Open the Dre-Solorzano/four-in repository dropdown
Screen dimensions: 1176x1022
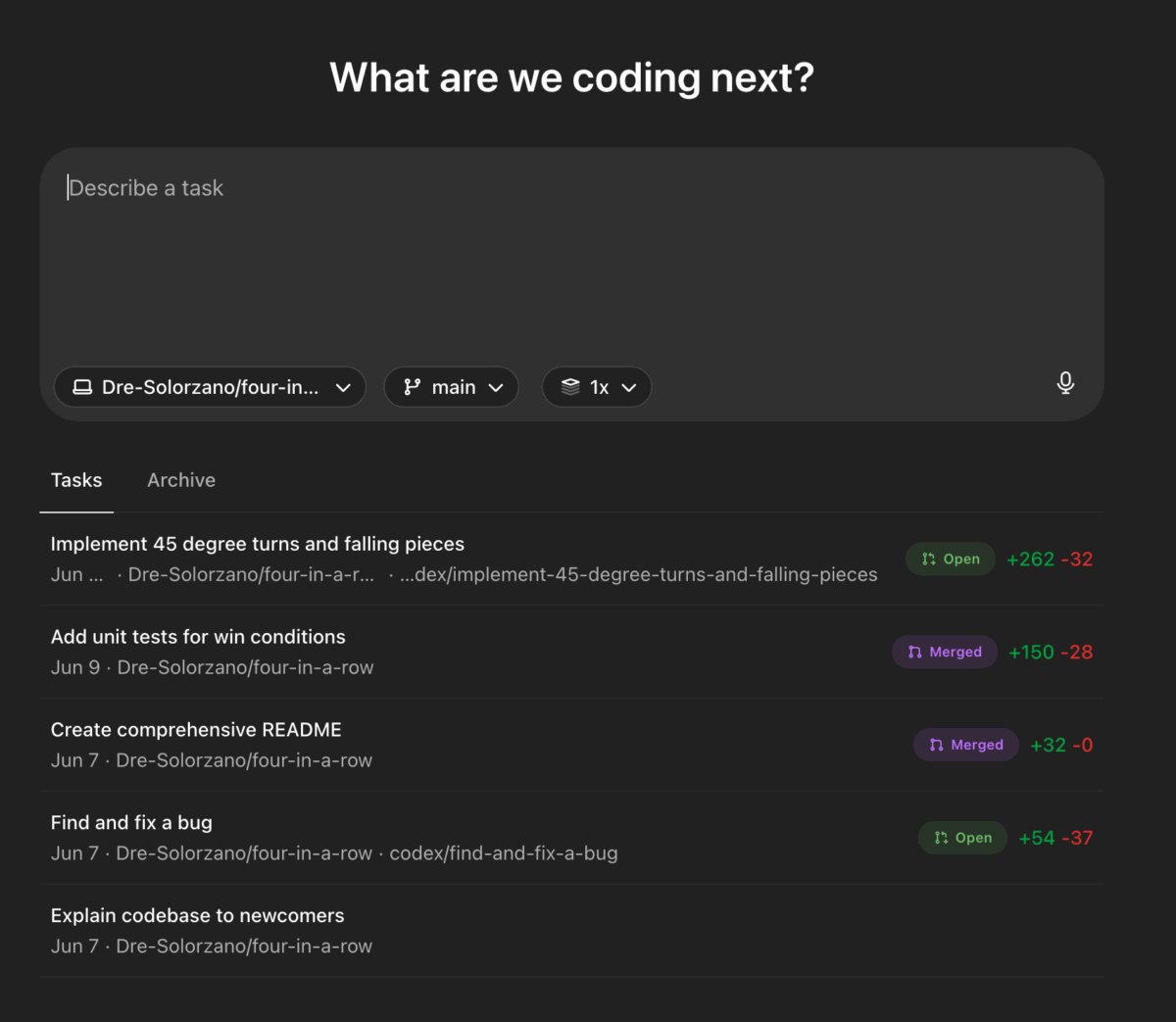click(210, 386)
